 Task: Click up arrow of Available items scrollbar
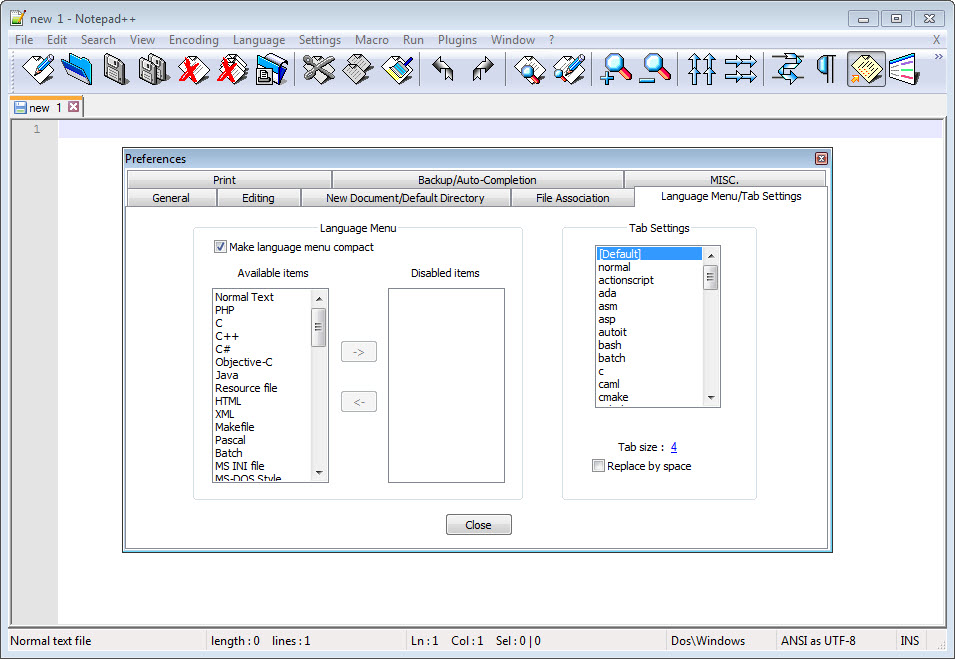click(x=319, y=298)
